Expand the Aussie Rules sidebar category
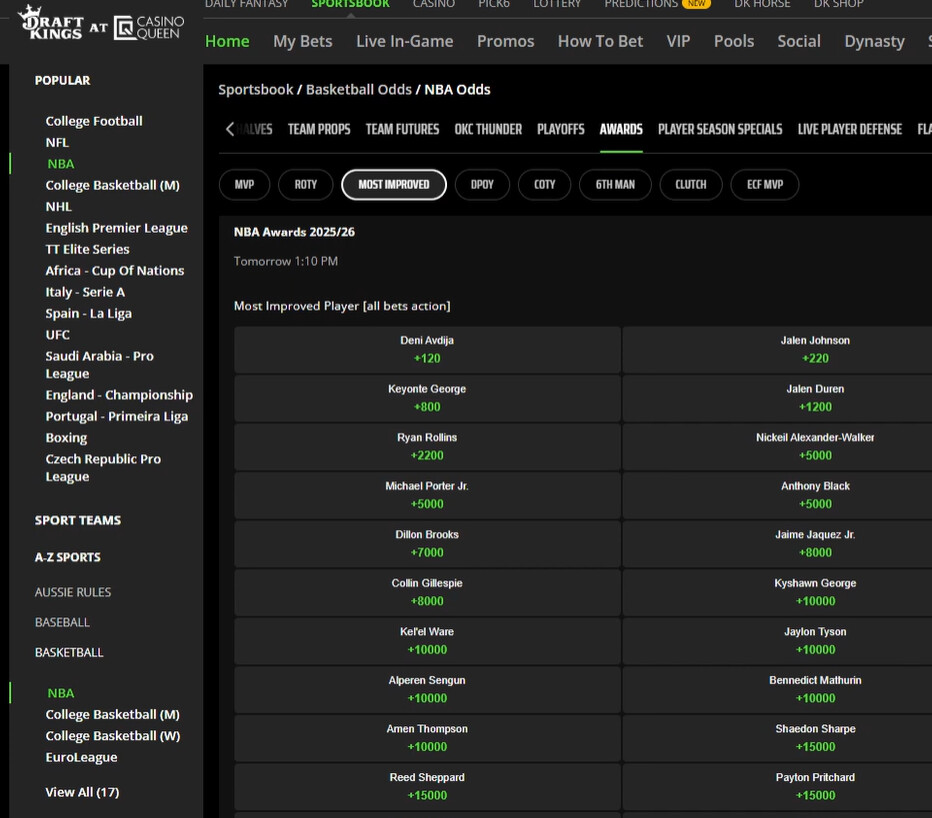932x818 pixels. (x=73, y=592)
